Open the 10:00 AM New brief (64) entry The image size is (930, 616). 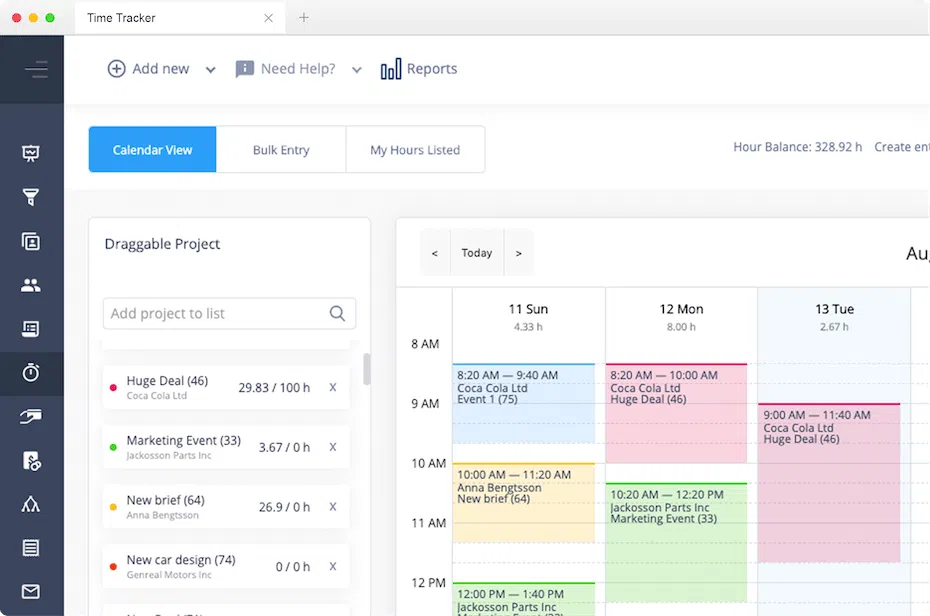[x=523, y=503]
